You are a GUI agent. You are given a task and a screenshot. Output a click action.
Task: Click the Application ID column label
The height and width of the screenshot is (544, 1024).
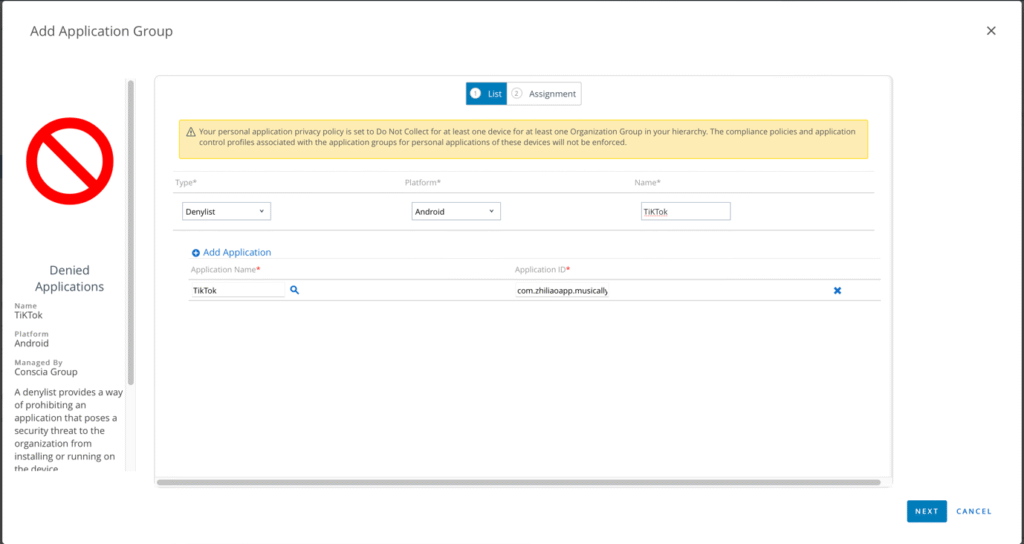tap(543, 270)
